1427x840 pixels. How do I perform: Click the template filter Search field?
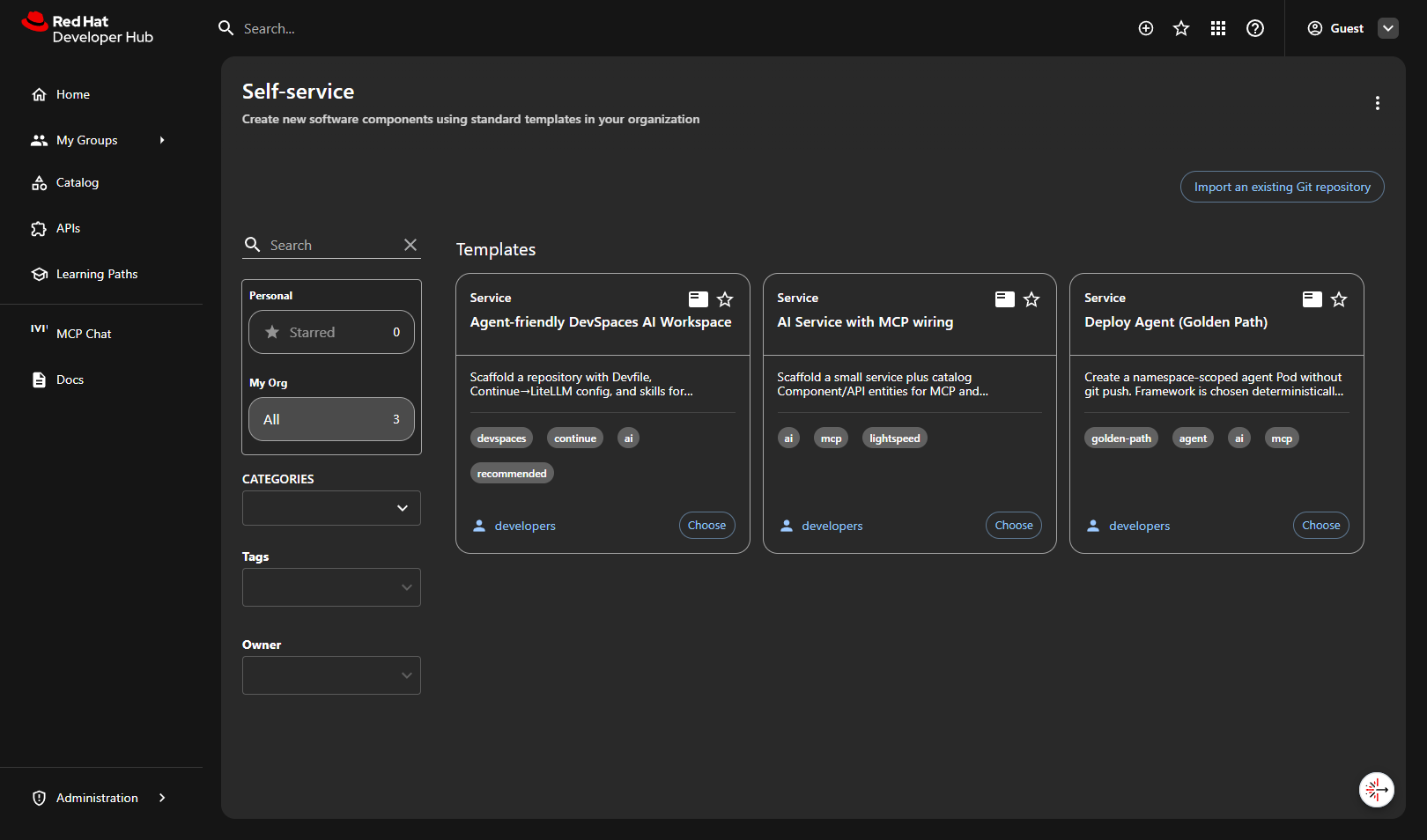pyautogui.click(x=331, y=245)
